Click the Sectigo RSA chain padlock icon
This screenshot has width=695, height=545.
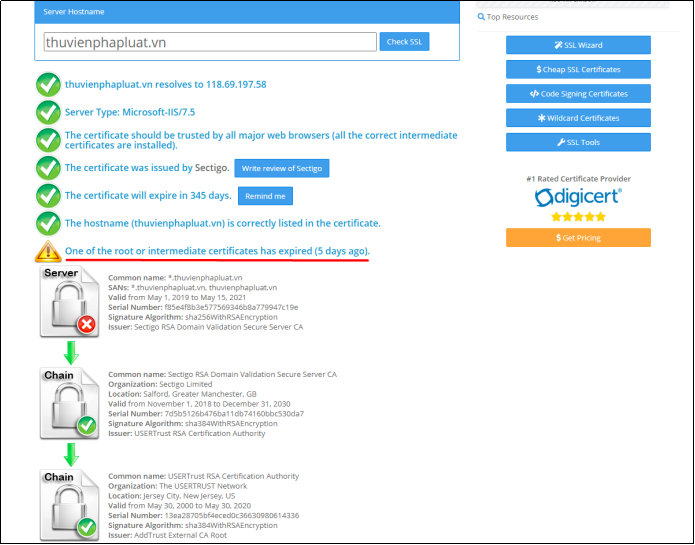coord(70,404)
